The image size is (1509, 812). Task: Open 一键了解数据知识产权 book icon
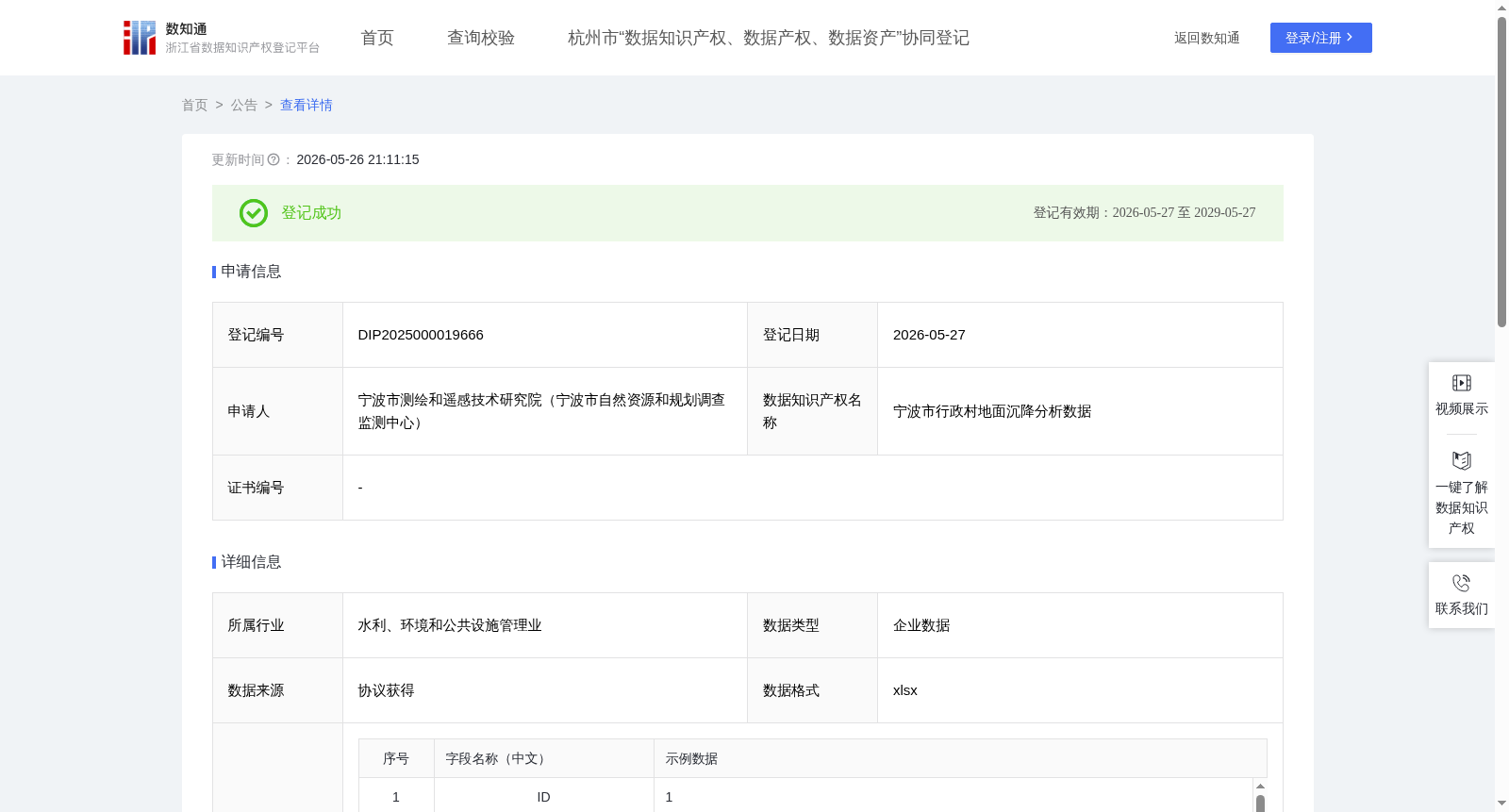point(1462,461)
